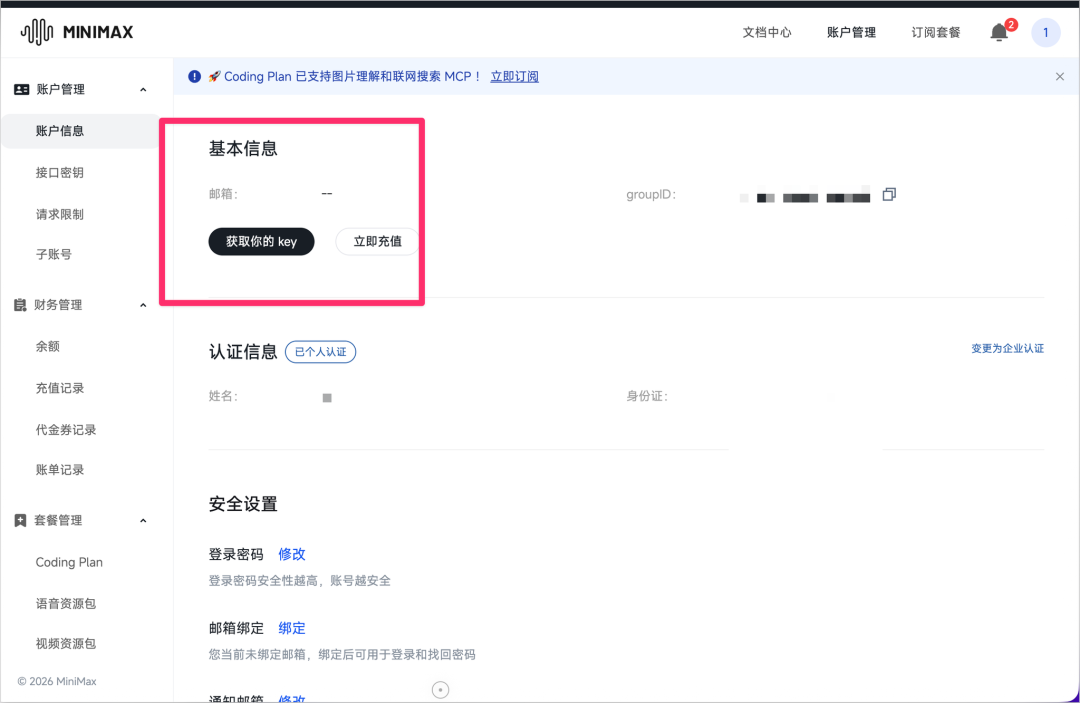The height and width of the screenshot is (703, 1080).
Task: Open the notification bell icon
Action: tap(998, 32)
